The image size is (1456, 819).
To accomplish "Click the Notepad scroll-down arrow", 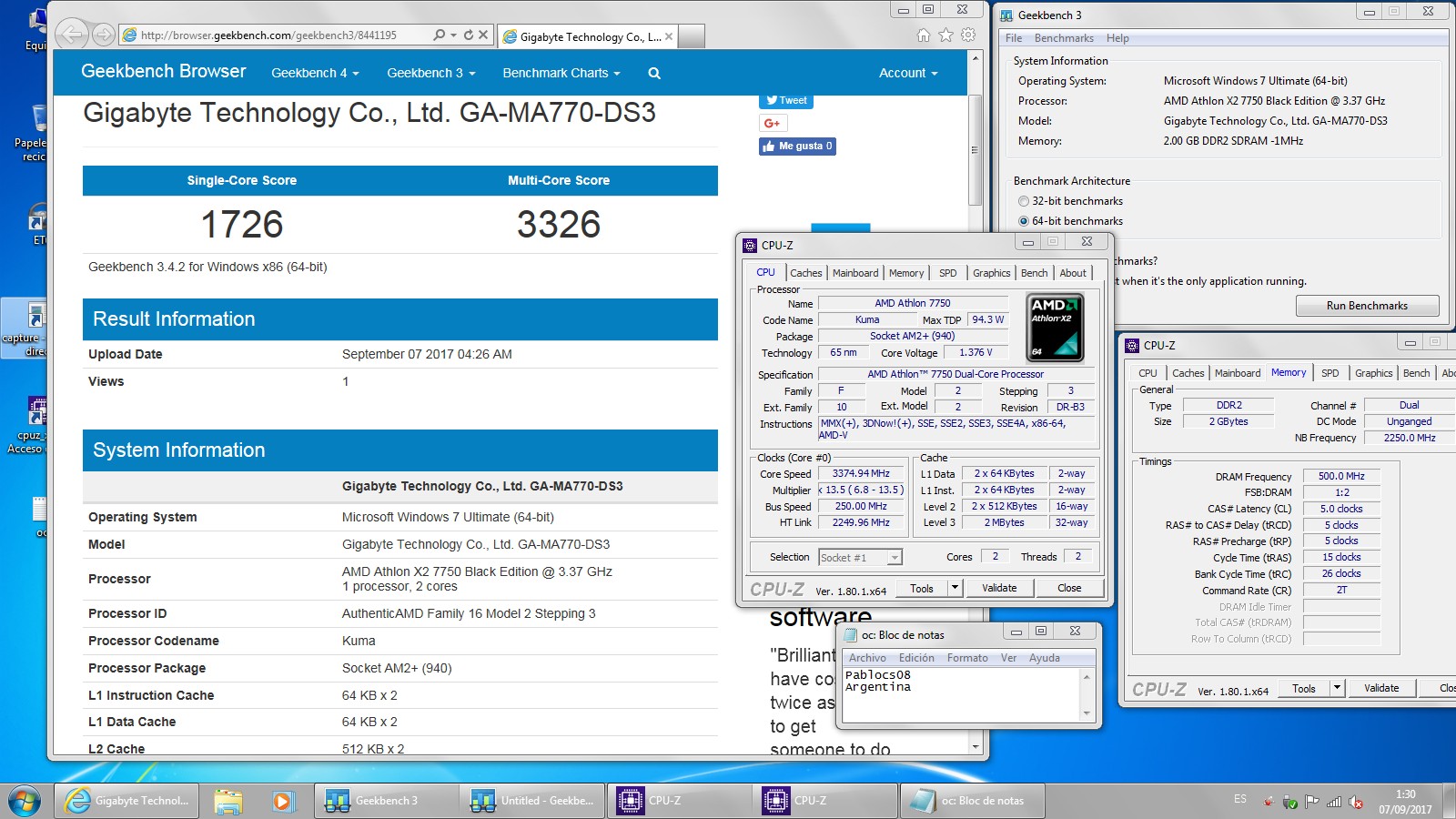I will (x=1087, y=713).
